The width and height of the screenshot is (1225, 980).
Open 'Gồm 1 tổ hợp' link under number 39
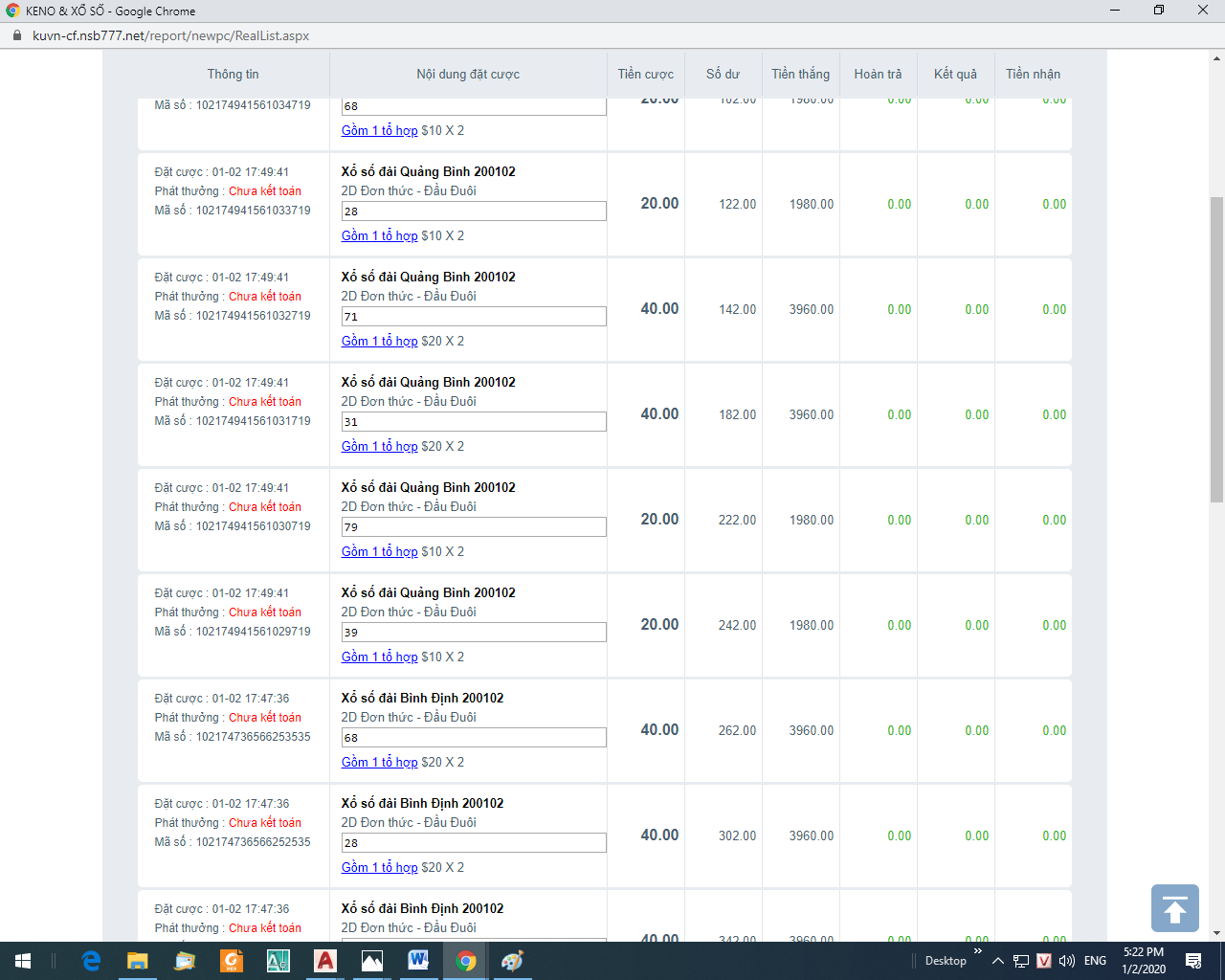(379, 657)
